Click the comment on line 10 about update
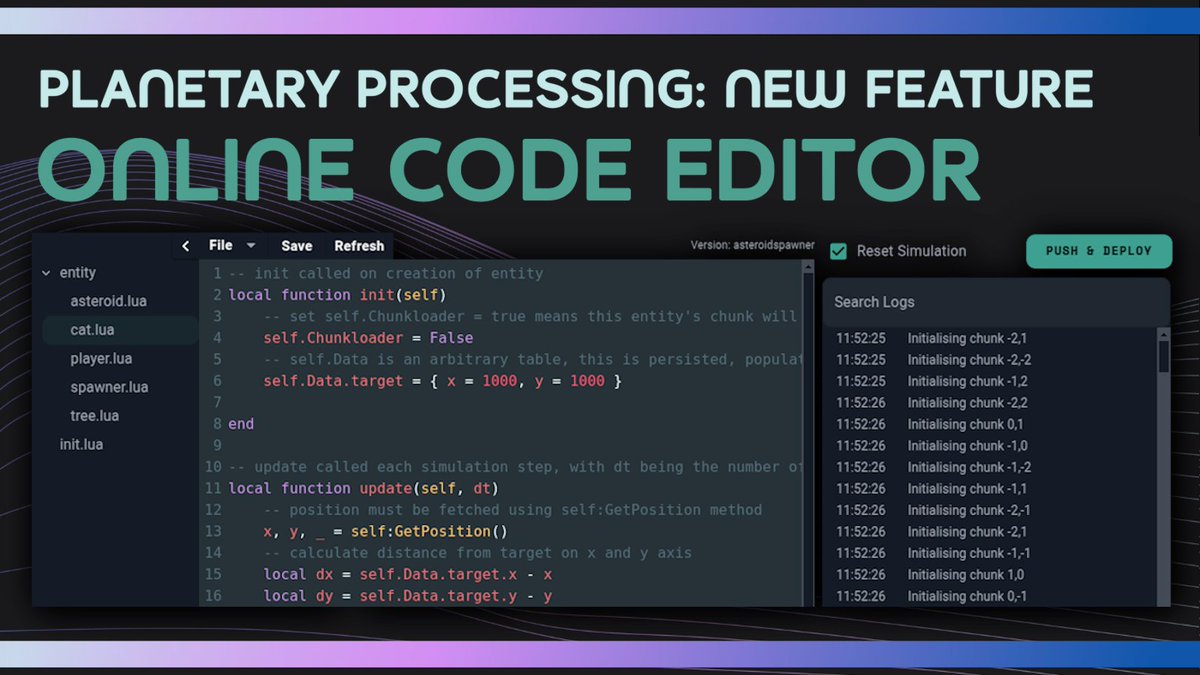The image size is (1200, 675). [515, 467]
